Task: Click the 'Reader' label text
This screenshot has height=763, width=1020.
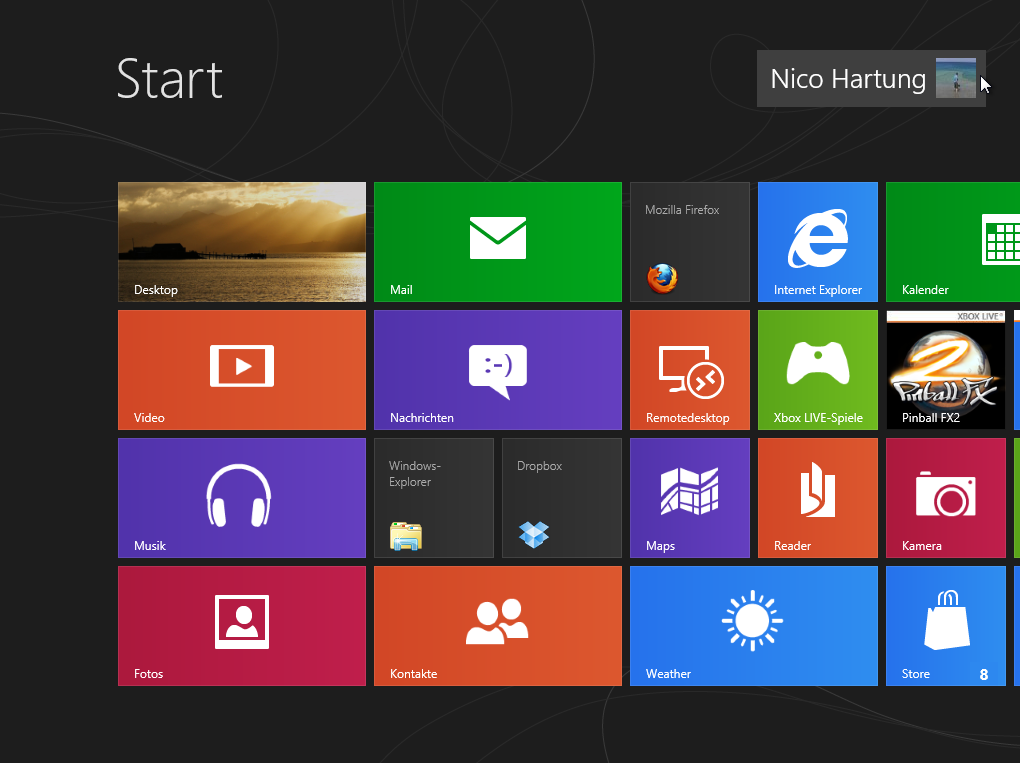Action: [792, 546]
